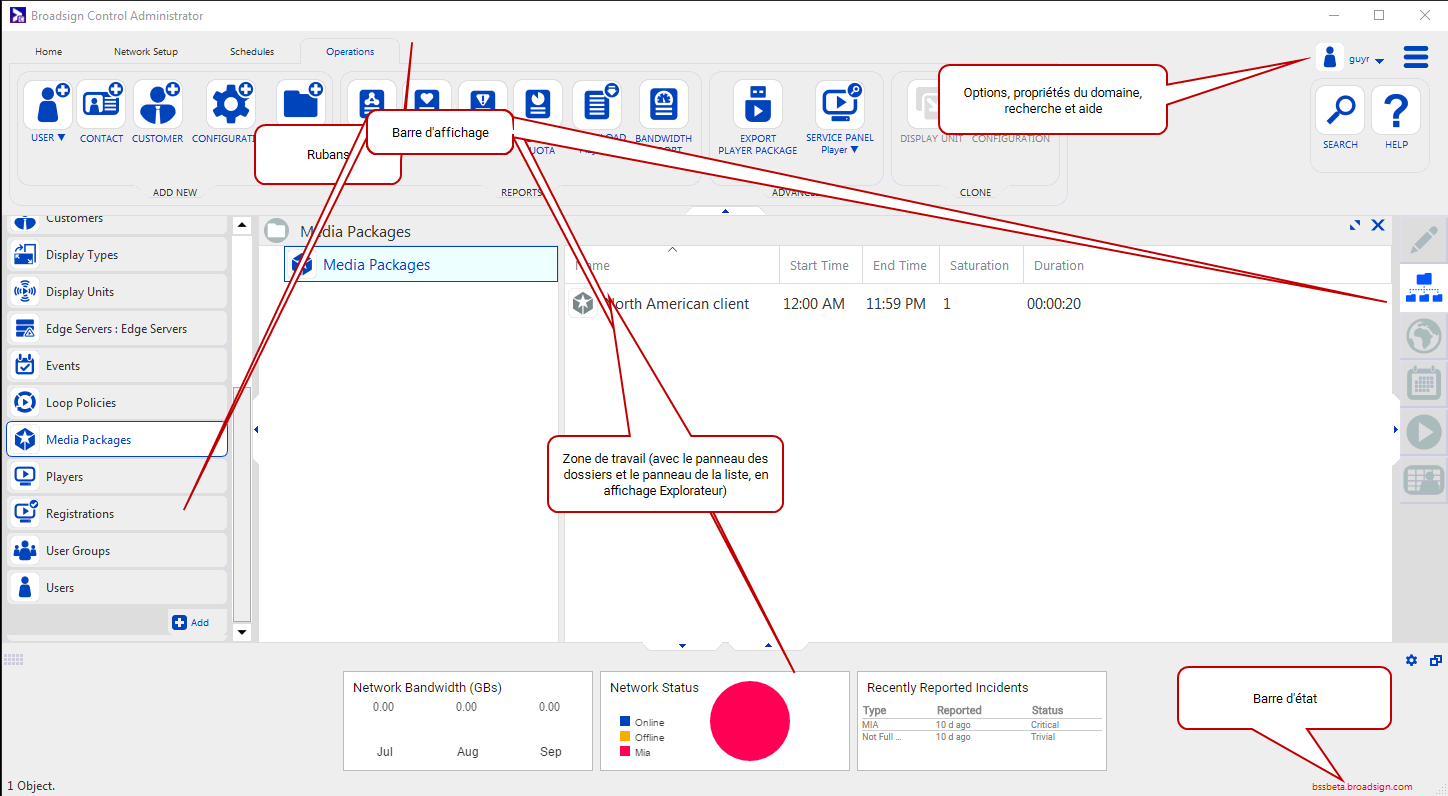Click the guyr user avatar icon

tap(1330, 57)
